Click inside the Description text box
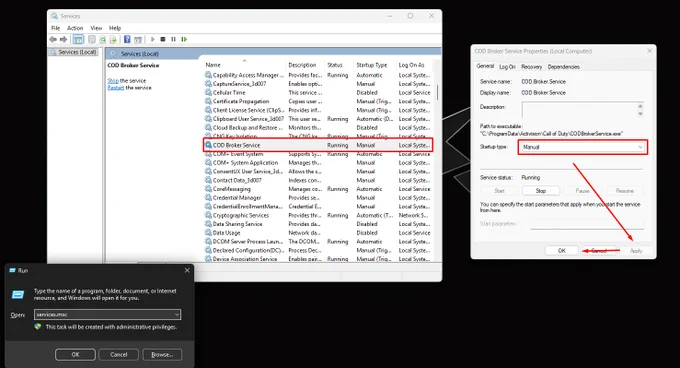The height and width of the screenshot is (368, 680). click(579, 110)
